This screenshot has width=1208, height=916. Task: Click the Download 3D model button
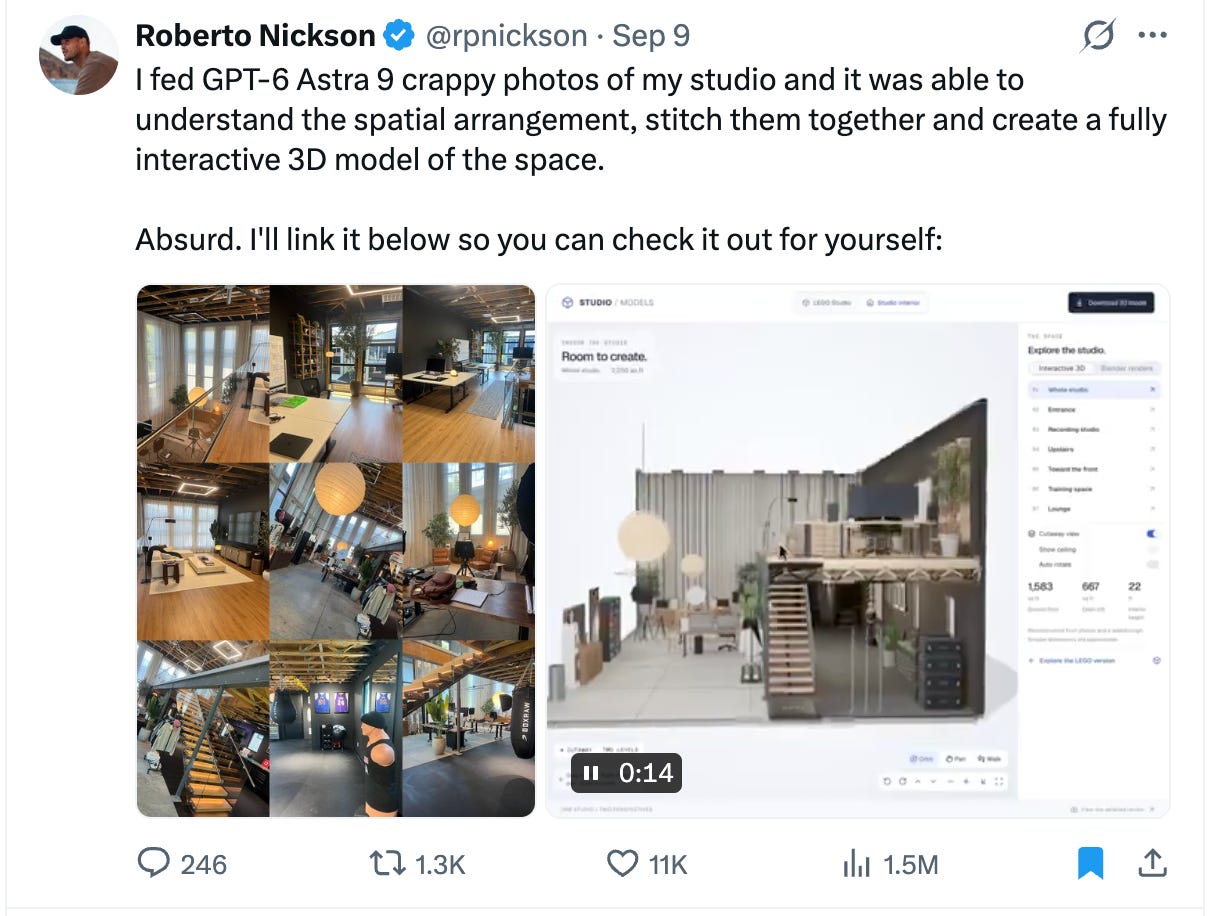(x=1111, y=303)
